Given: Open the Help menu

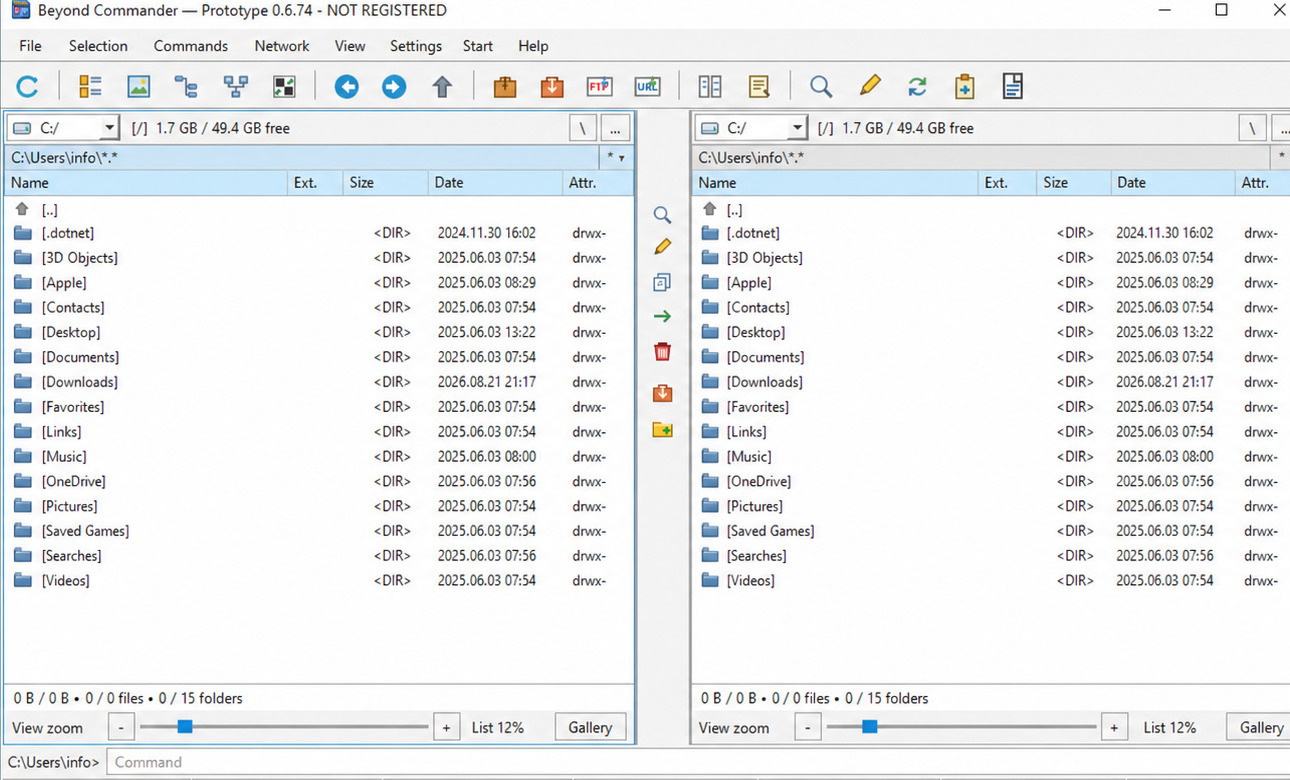Looking at the screenshot, I should click(x=533, y=46).
